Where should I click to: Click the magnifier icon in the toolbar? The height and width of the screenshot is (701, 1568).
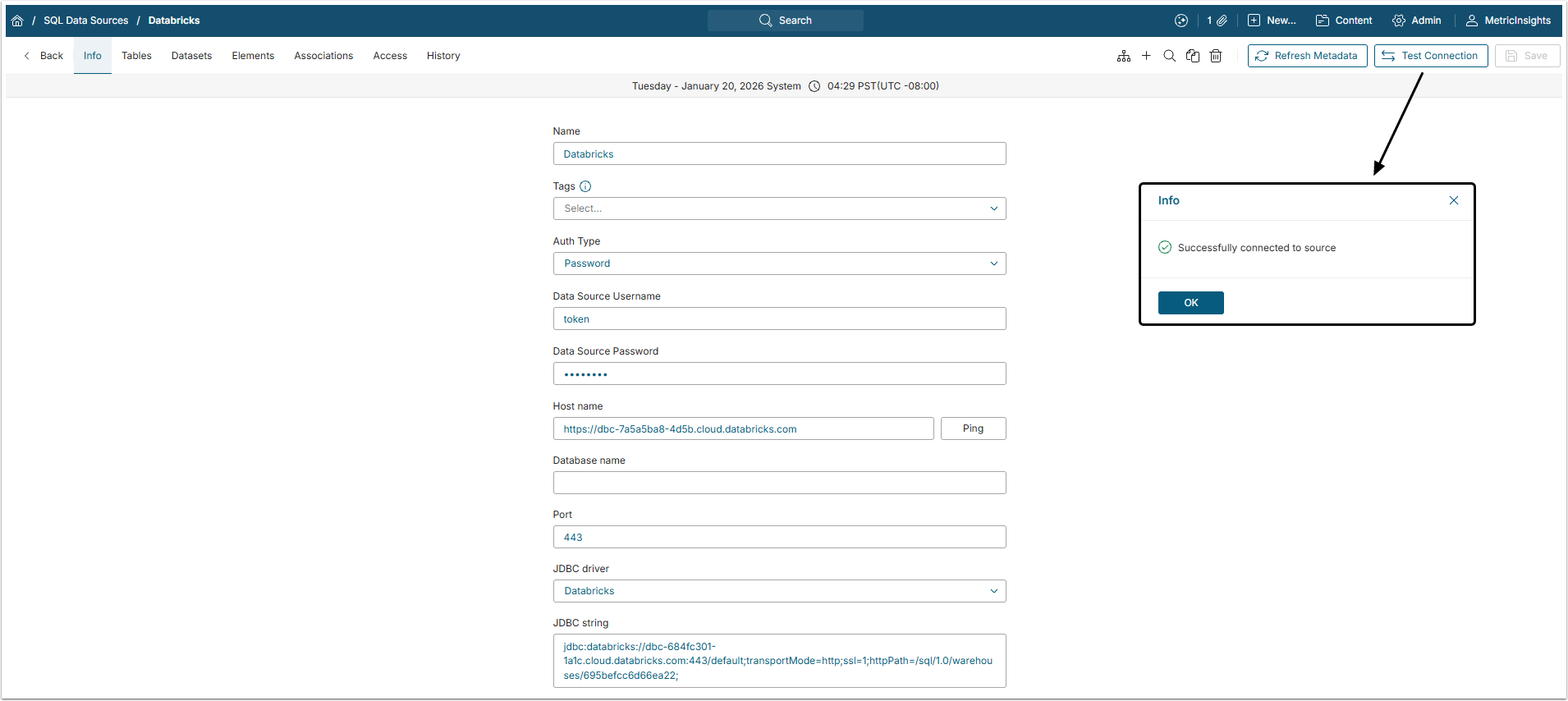point(1169,56)
